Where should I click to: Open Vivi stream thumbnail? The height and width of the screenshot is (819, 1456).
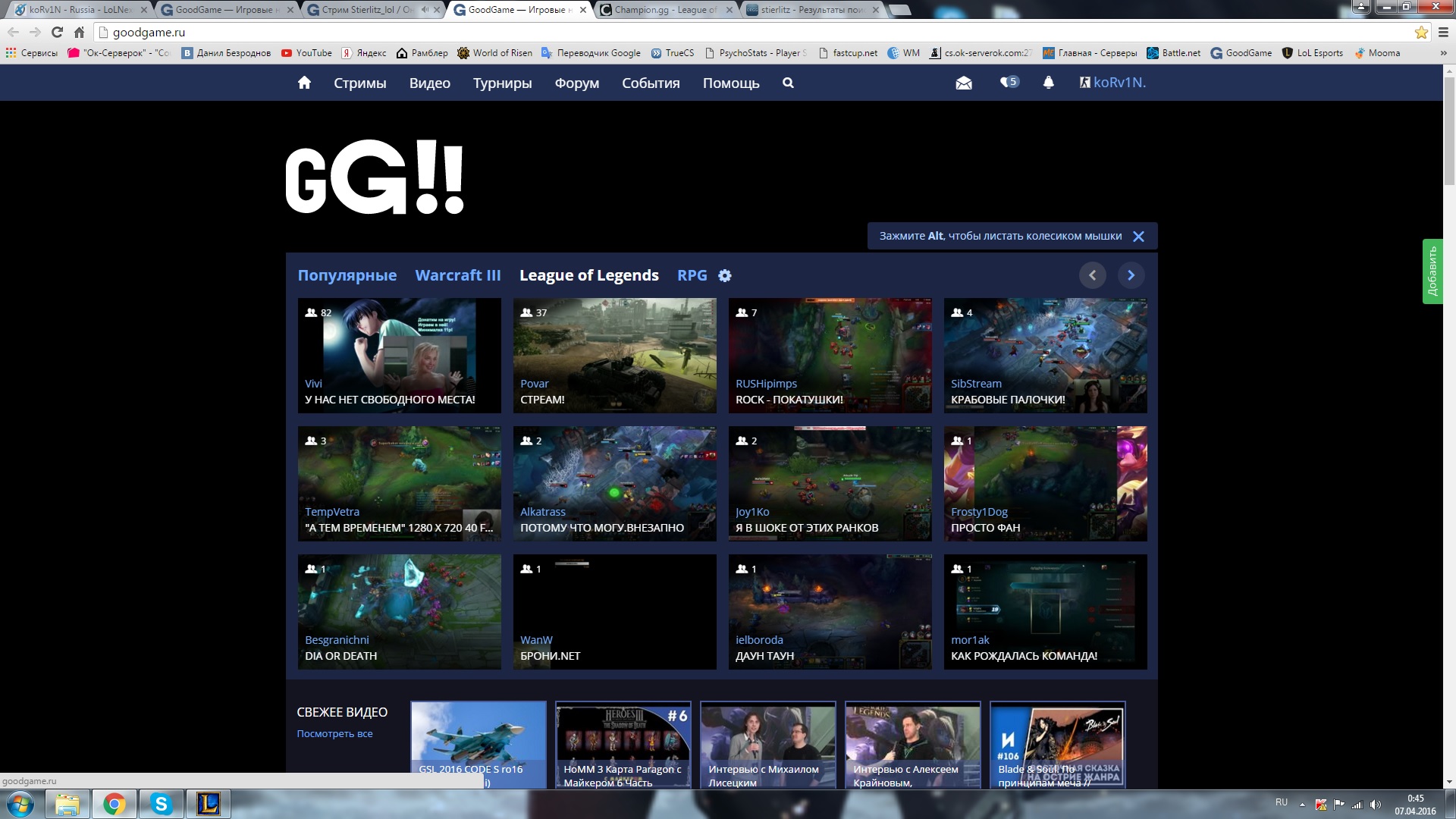399,356
